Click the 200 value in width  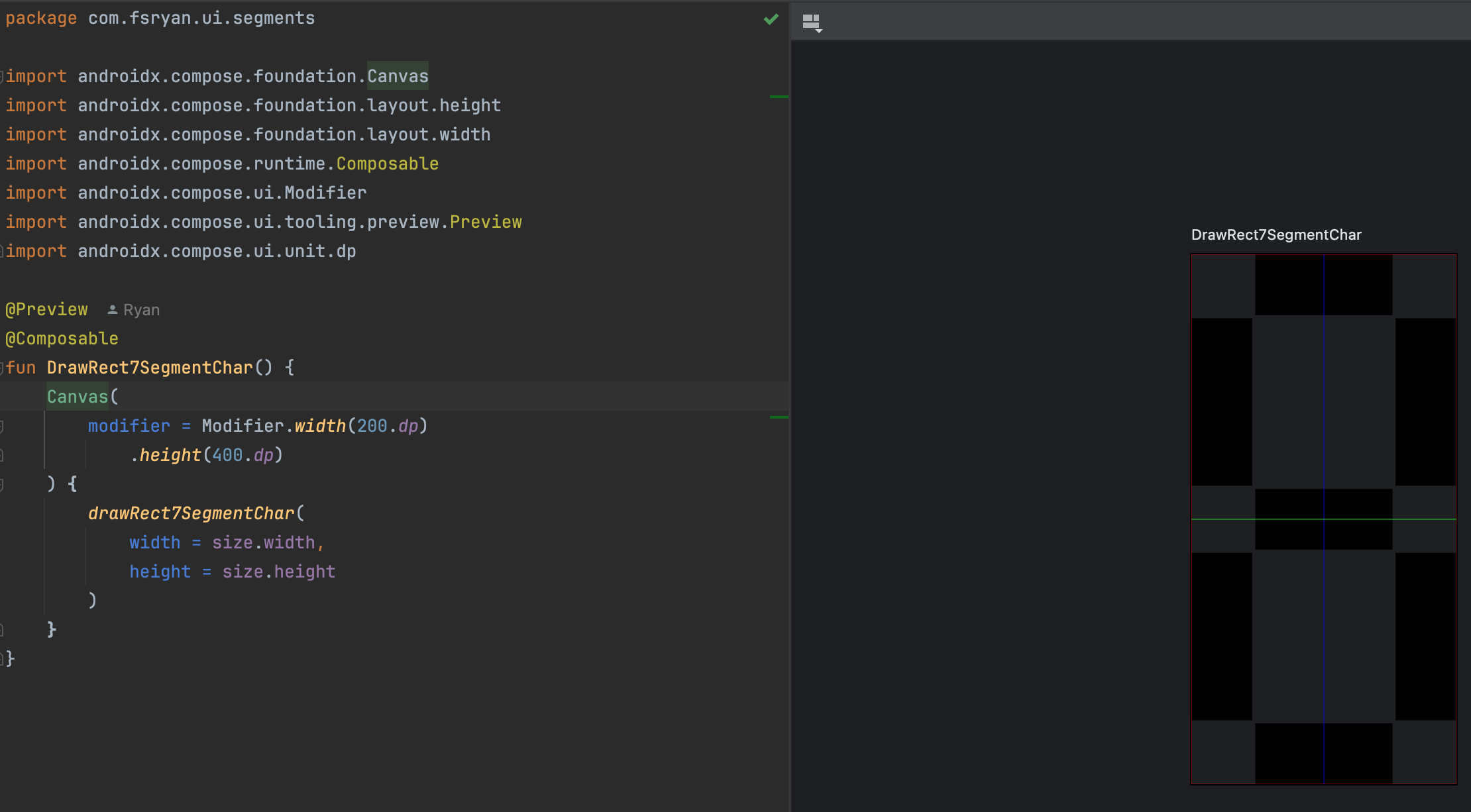tap(372, 426)
